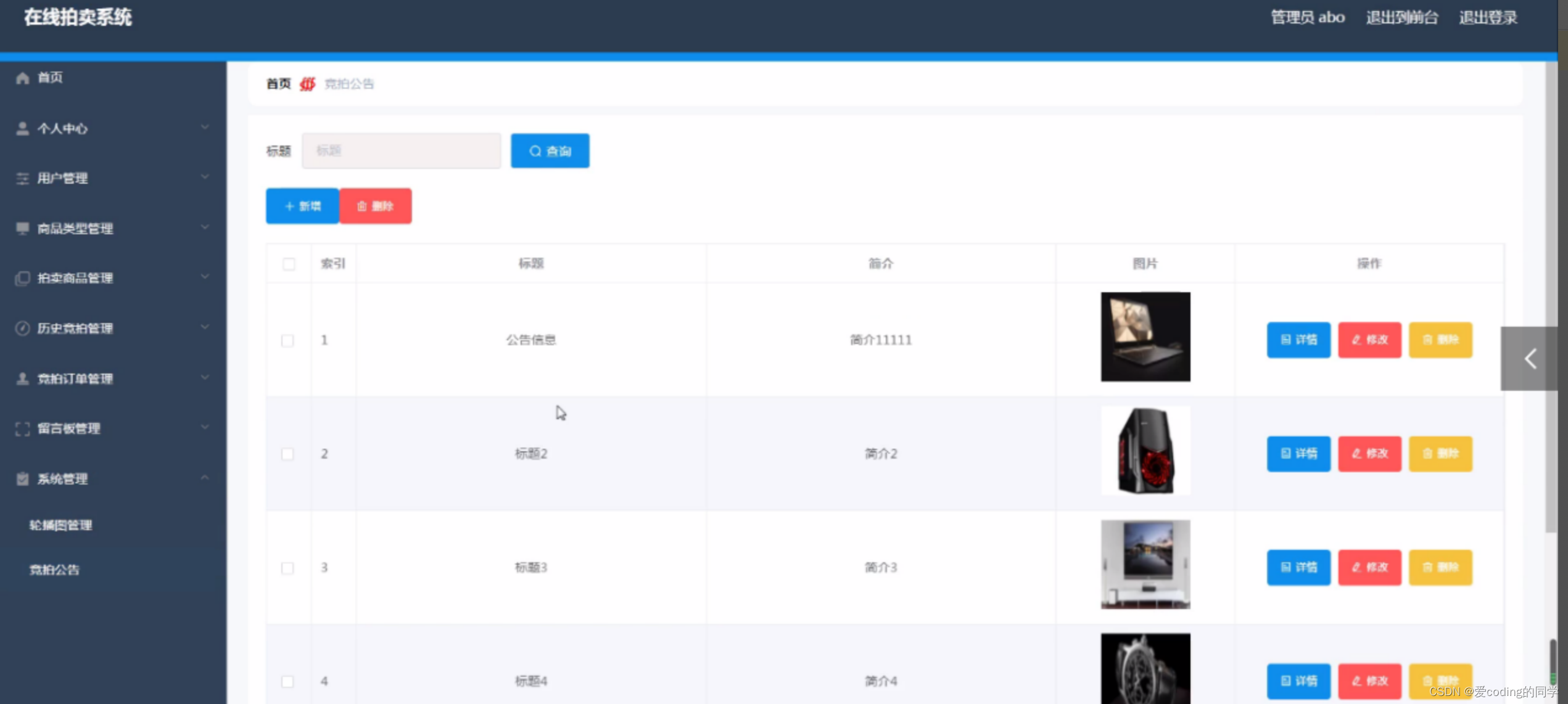Click the home icon in sidebar
The height and width of the screenshot is (704, 1568).
[x=23, y=78]
